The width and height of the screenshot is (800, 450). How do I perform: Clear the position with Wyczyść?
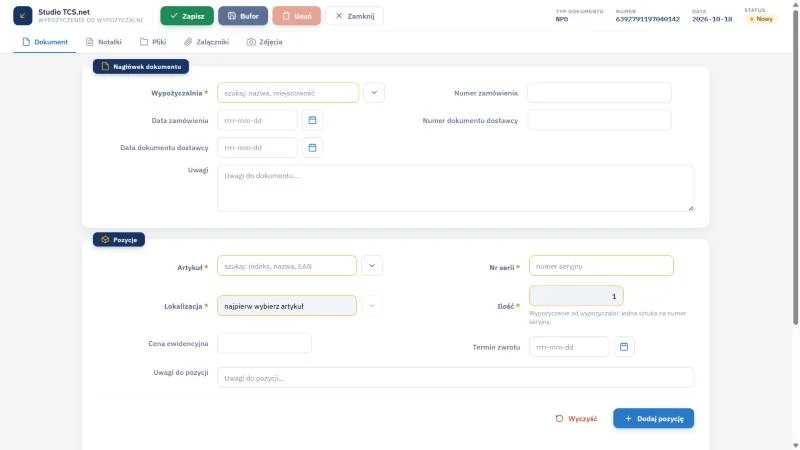pos(577,418)
